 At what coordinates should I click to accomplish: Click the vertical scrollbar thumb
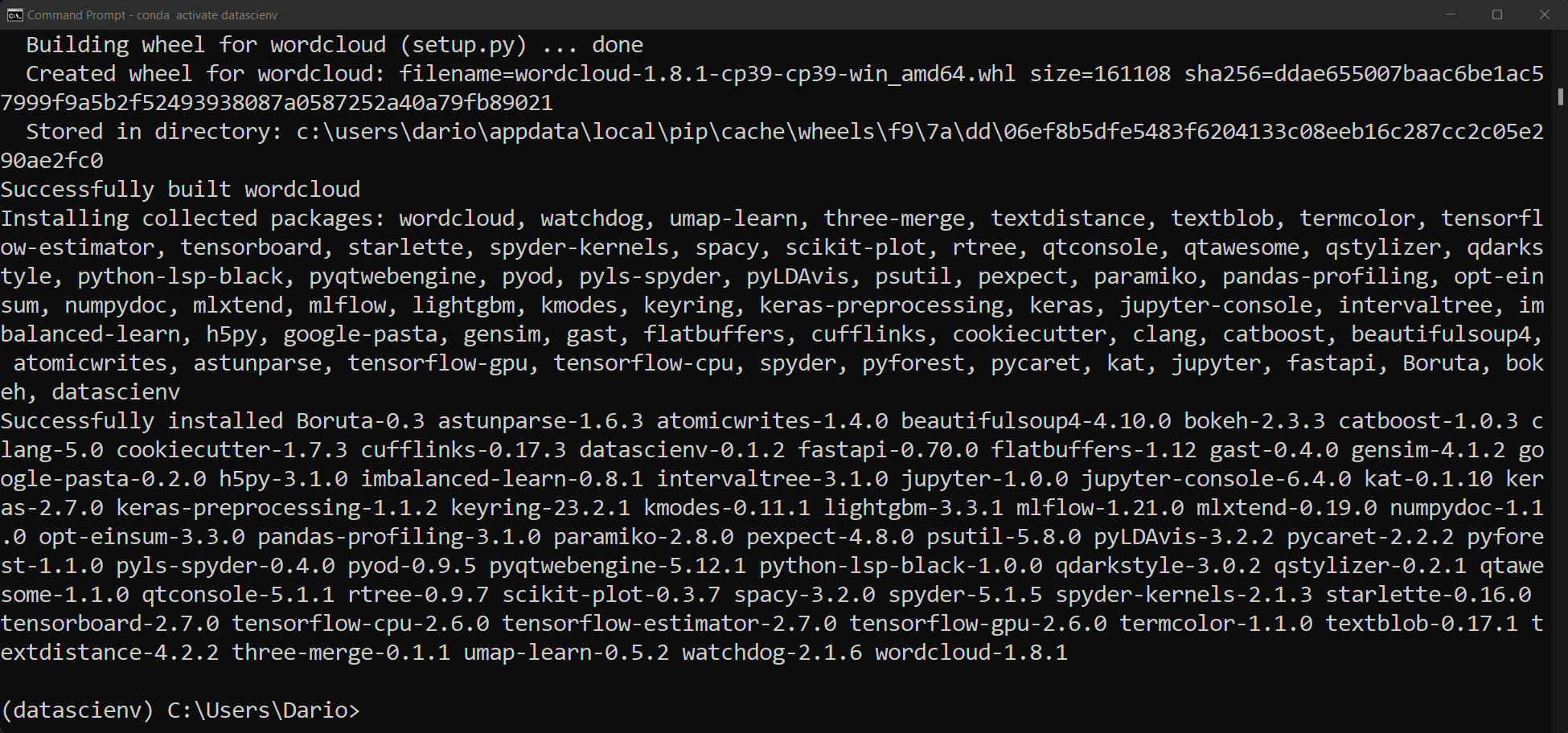pyautogui.click(x=1560, y=96)
